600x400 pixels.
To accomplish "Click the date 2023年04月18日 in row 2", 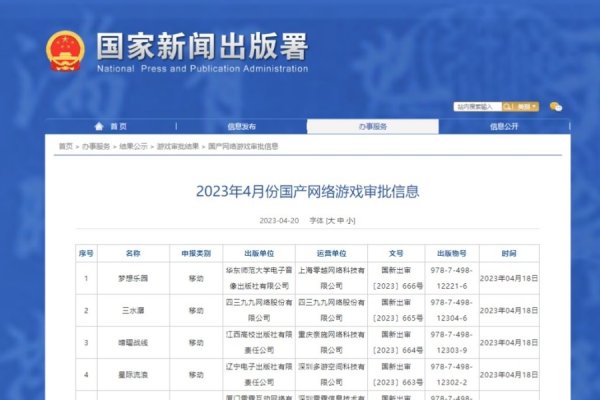I will coord(509,310).
